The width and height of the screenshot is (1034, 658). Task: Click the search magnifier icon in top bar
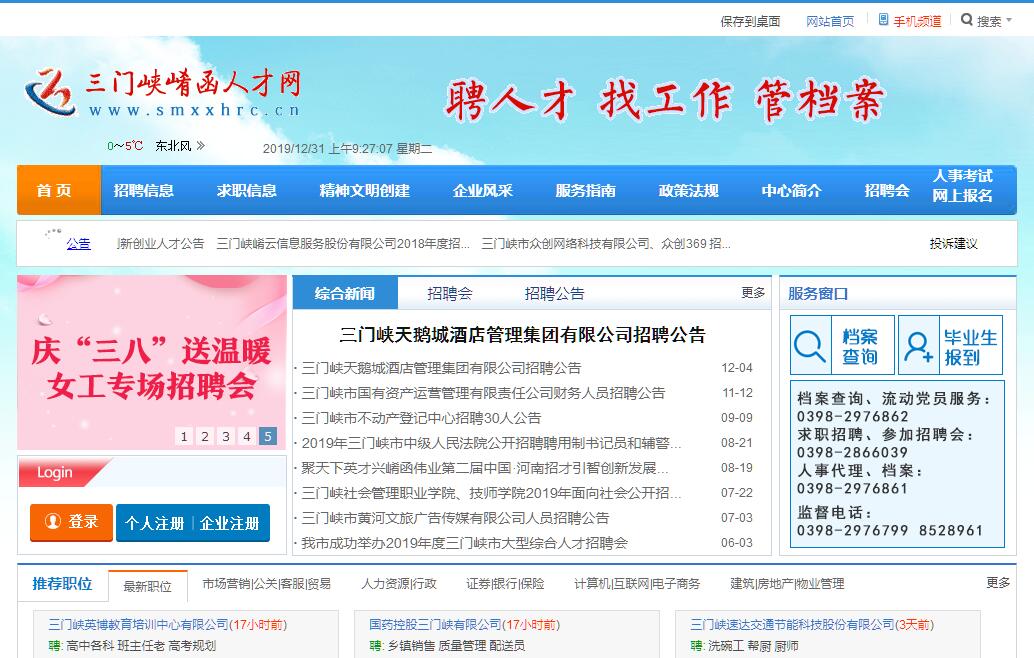click(x=967, y=20)
